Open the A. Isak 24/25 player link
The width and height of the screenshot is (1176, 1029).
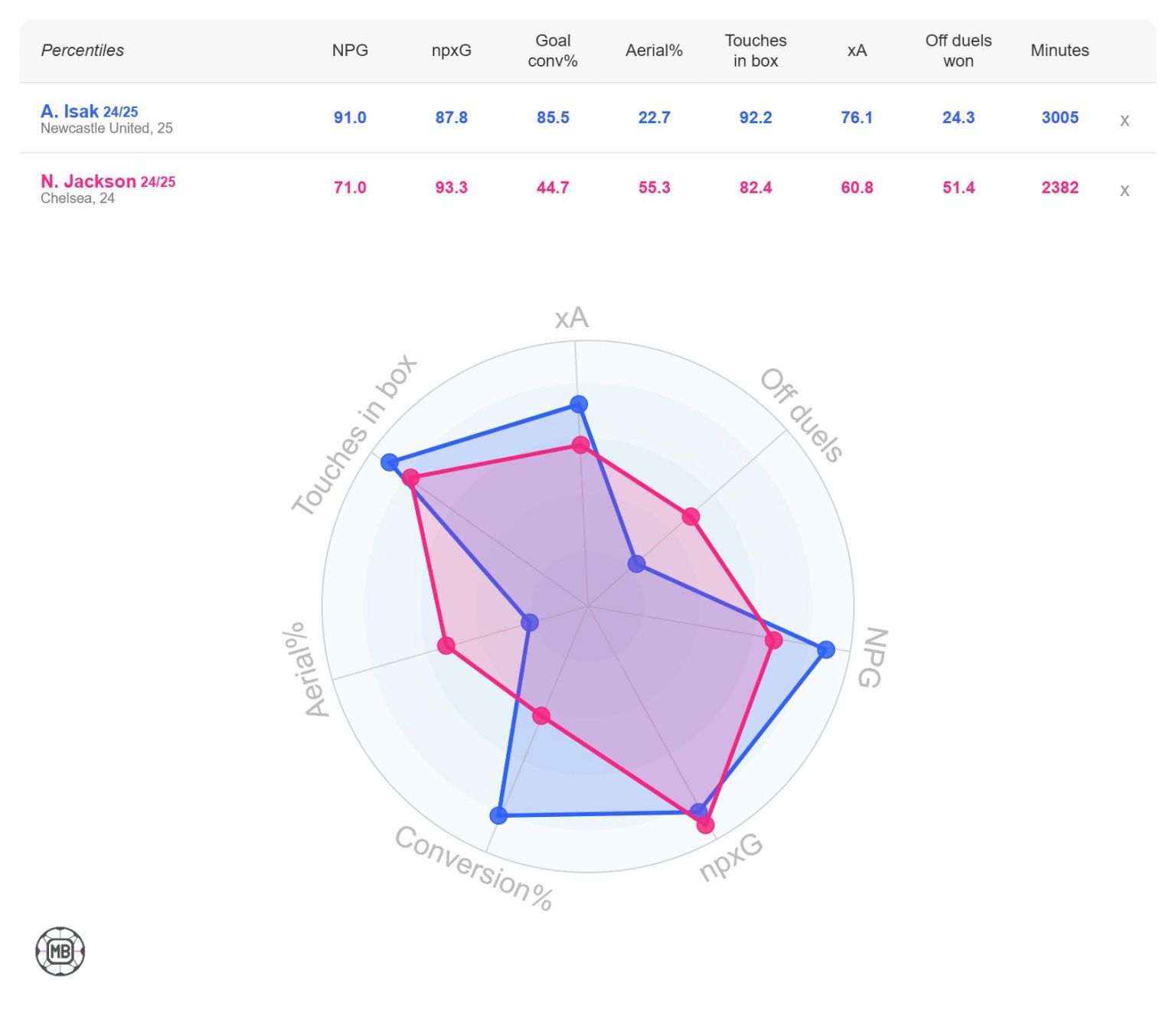tap(90, 111)
